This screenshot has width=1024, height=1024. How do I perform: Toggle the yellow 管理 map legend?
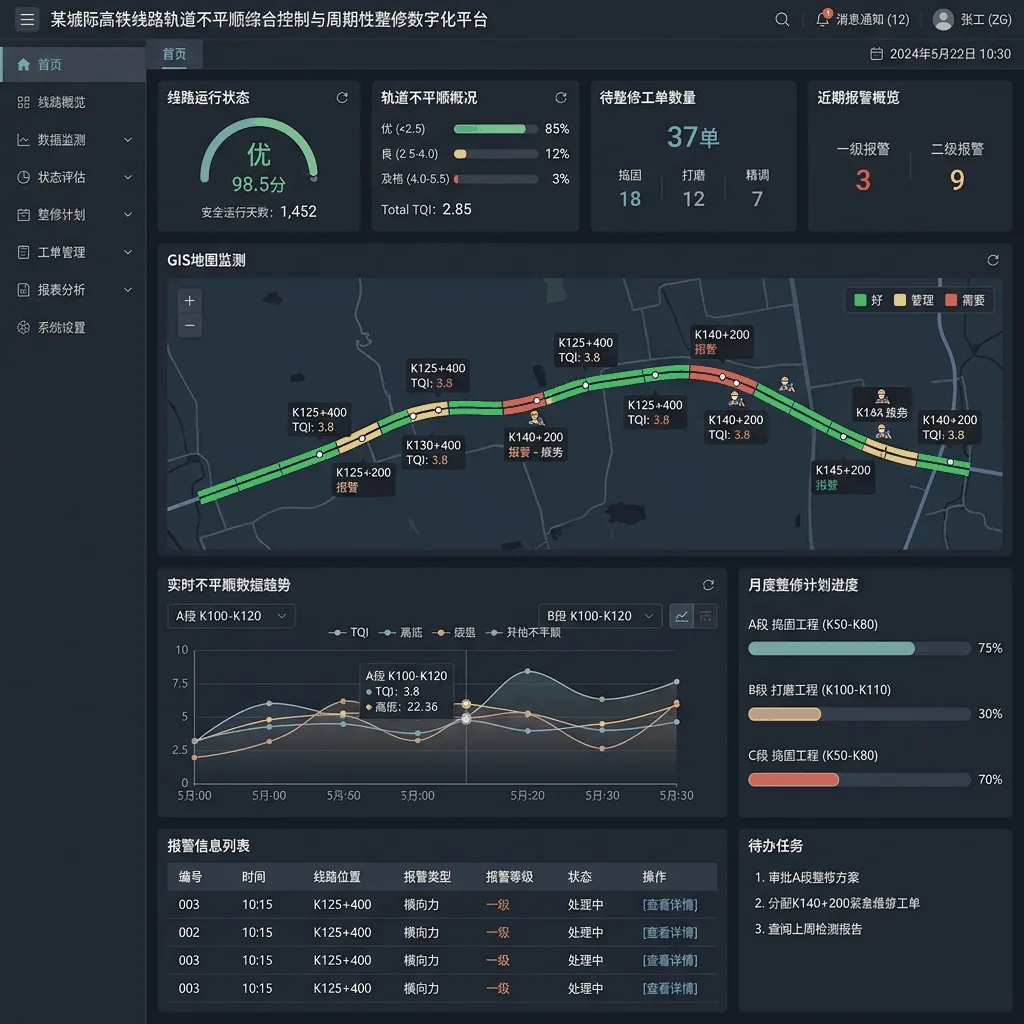pyautogui.click(x=914, y=300)
